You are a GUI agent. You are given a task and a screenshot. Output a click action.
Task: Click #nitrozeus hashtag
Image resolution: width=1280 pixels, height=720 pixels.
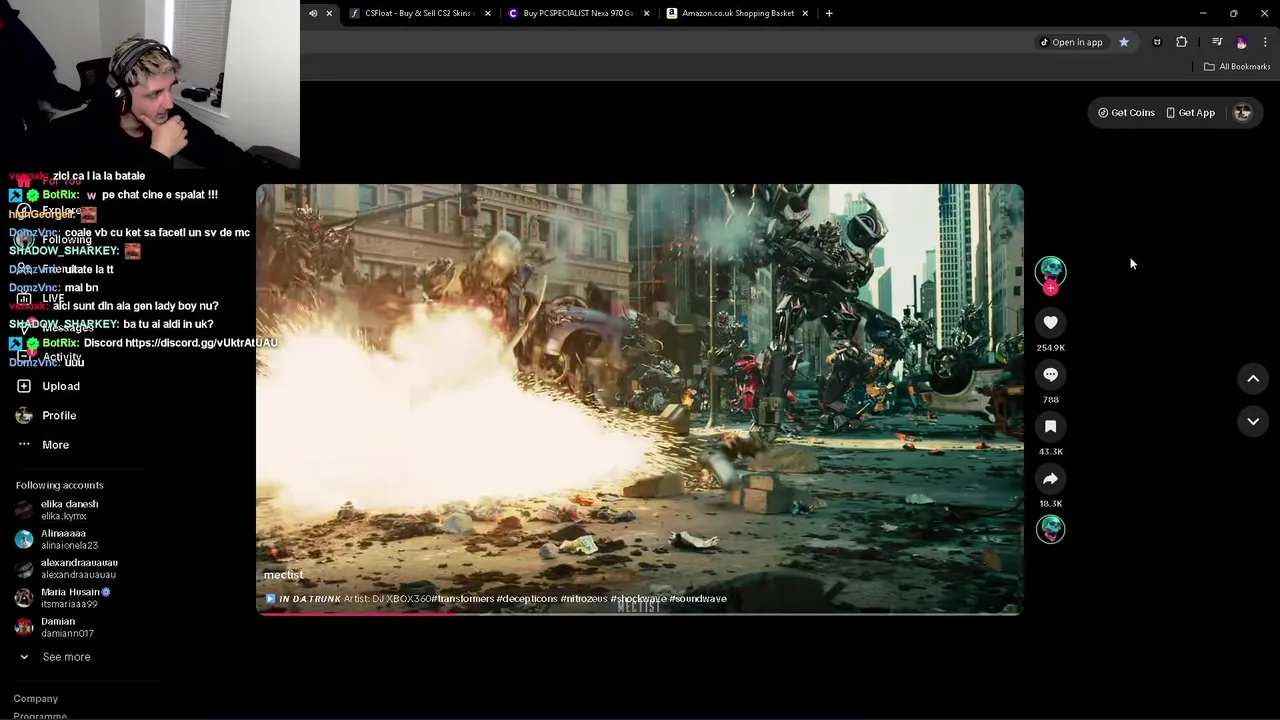(584, 599)
